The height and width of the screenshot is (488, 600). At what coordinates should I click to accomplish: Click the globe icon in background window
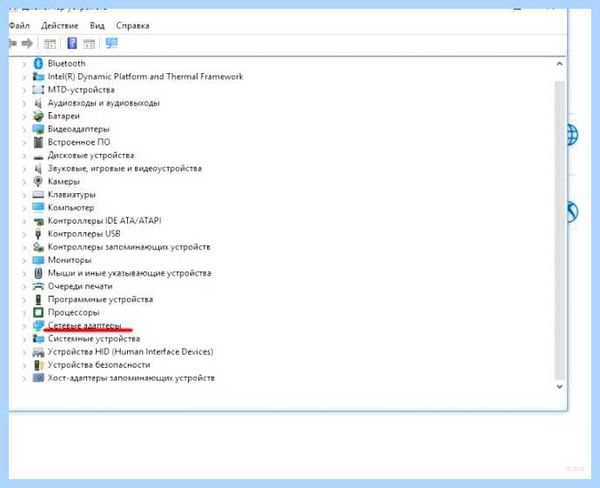(572, 135)
